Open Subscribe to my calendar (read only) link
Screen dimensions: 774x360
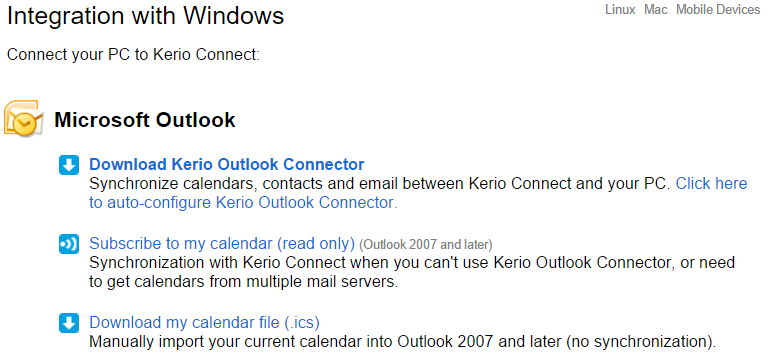pos(222,243)
